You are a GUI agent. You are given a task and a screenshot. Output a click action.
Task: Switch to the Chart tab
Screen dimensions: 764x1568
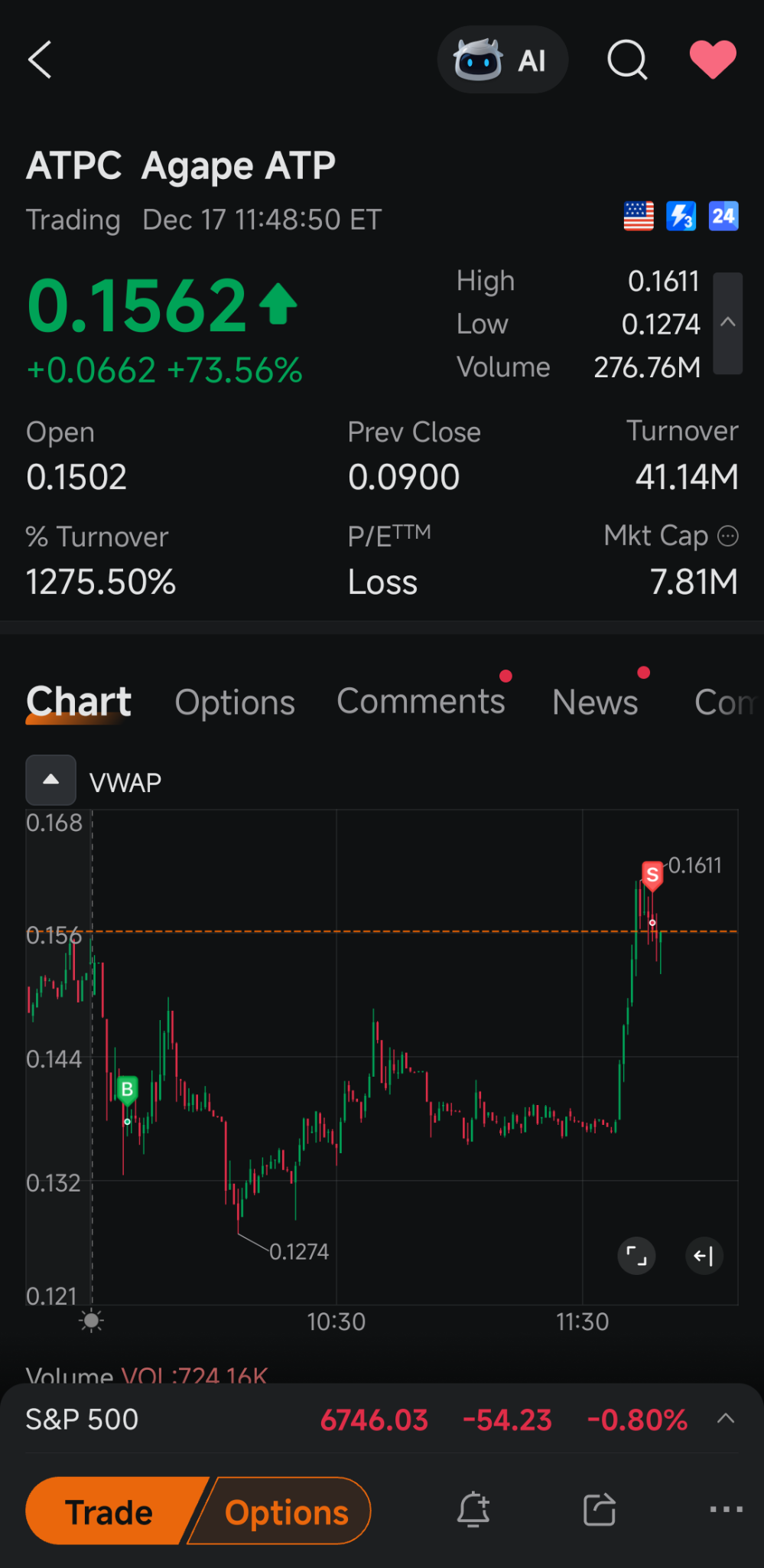(79, 702)
